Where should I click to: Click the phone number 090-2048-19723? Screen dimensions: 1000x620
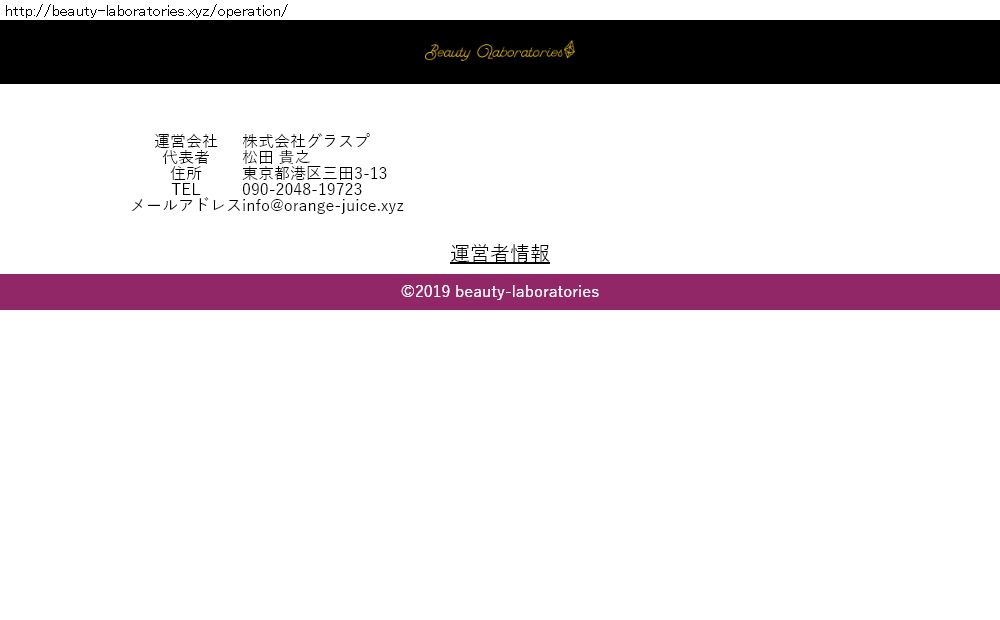302,190
